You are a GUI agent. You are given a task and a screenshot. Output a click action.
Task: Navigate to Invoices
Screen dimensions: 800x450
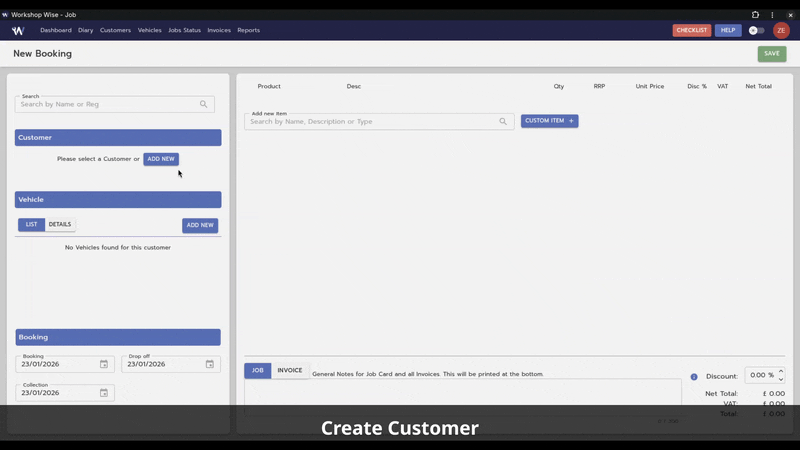[219, 30]
